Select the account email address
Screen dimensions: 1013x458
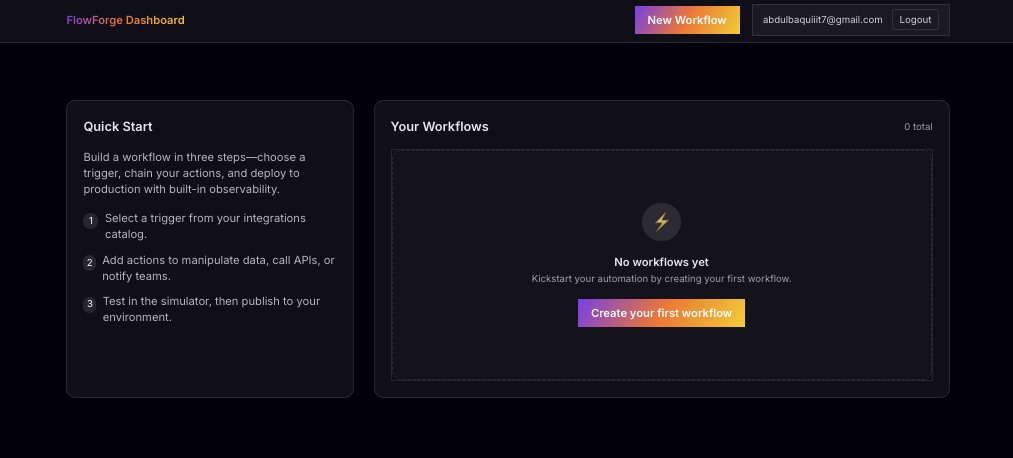tap(822, 20)
